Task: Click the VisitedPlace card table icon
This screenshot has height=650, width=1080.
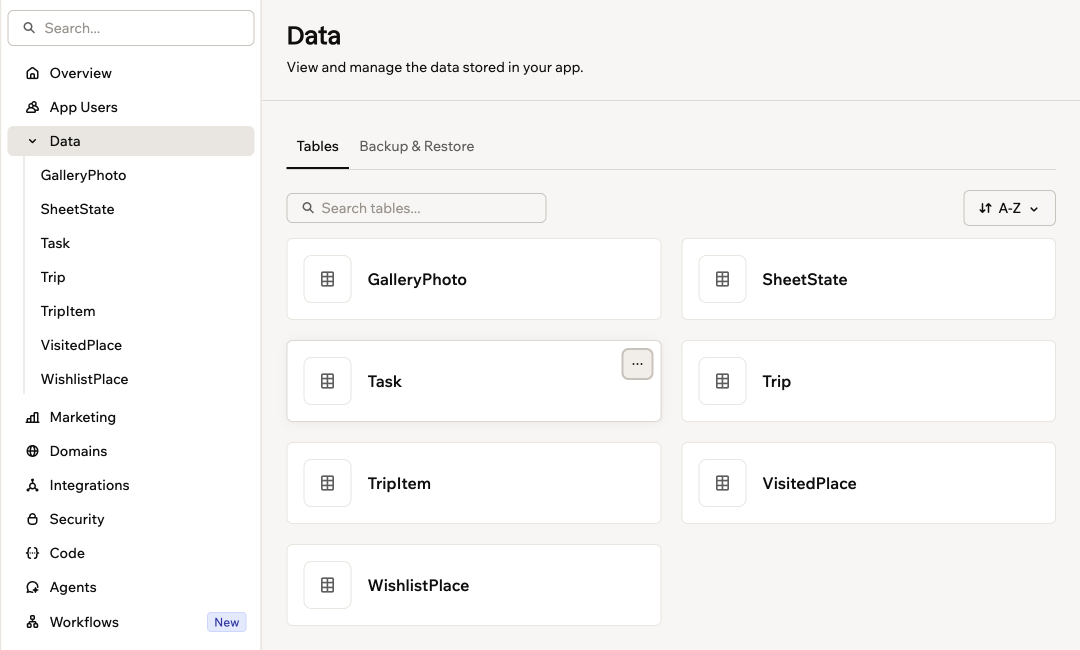Action: click(x=723, y=483)
